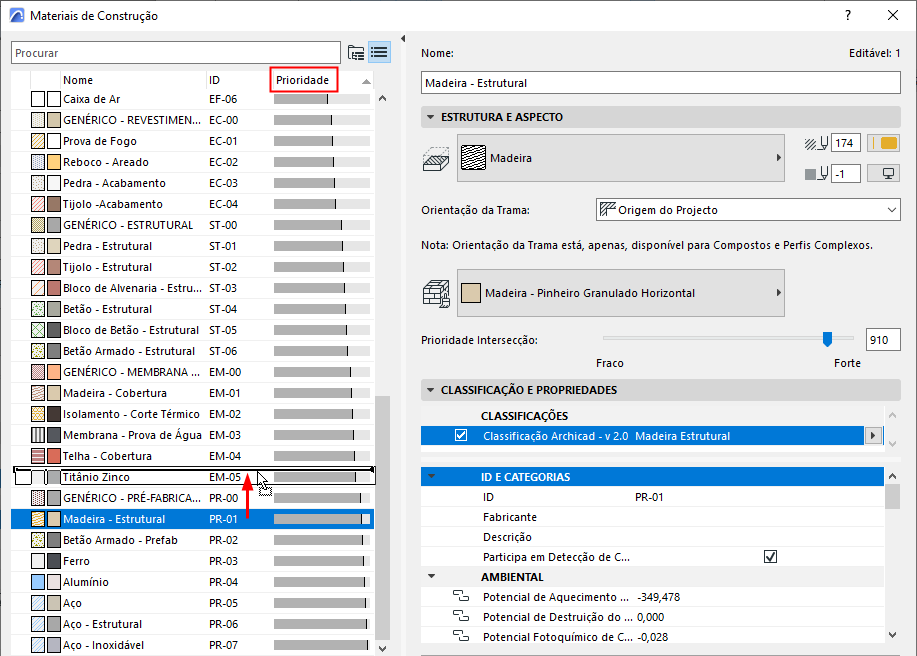Toggle Participa em Detecção de Colisões checkbox
Screen dimensions: 917x656
(770, 557)
